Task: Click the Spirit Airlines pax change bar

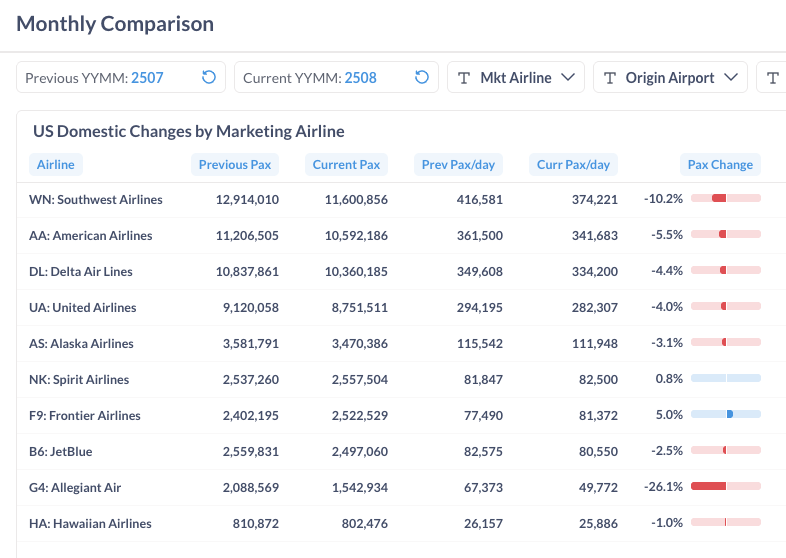Action: pyautogui.click(x=726, y=378)
